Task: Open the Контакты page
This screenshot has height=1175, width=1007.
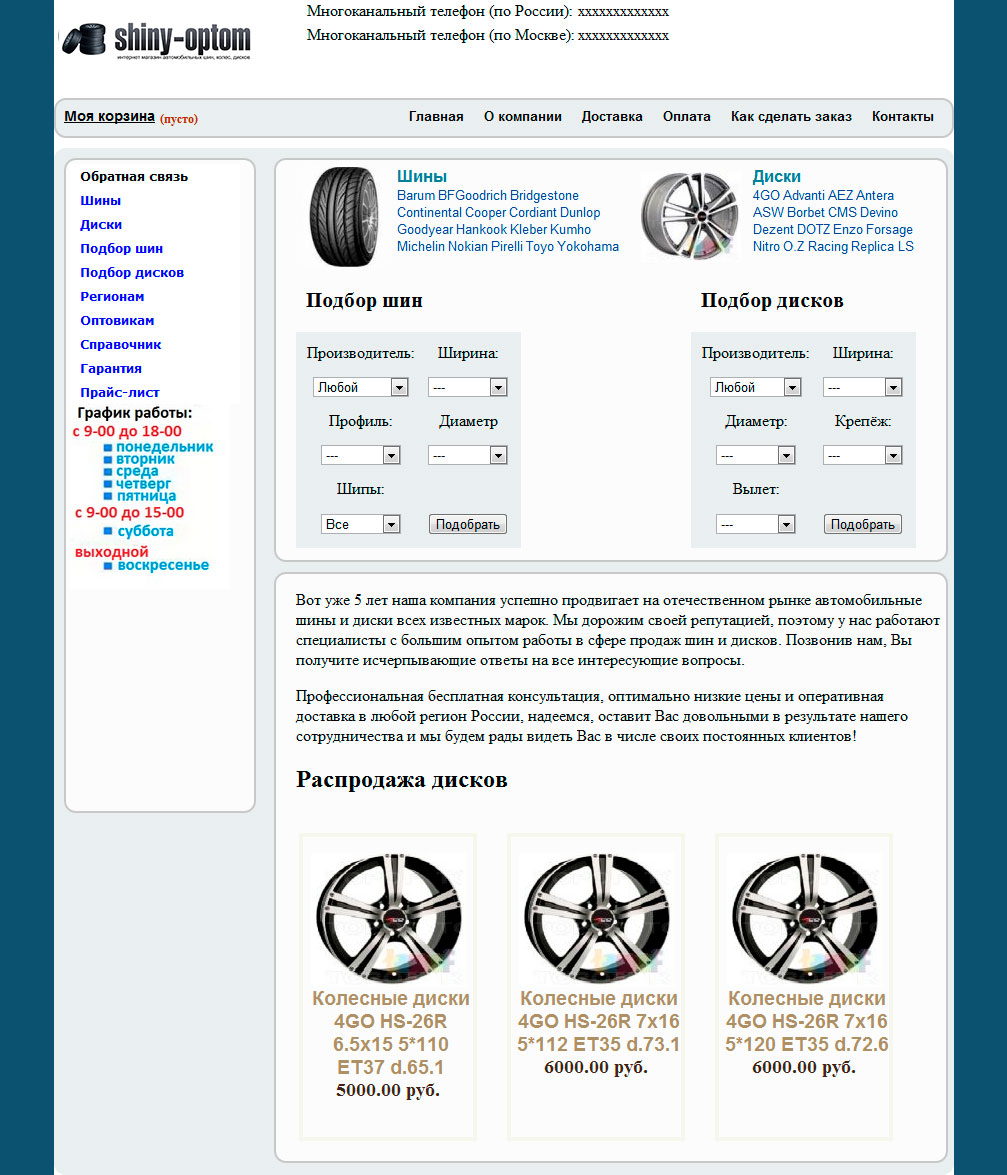Action: [x=901, y=116]
